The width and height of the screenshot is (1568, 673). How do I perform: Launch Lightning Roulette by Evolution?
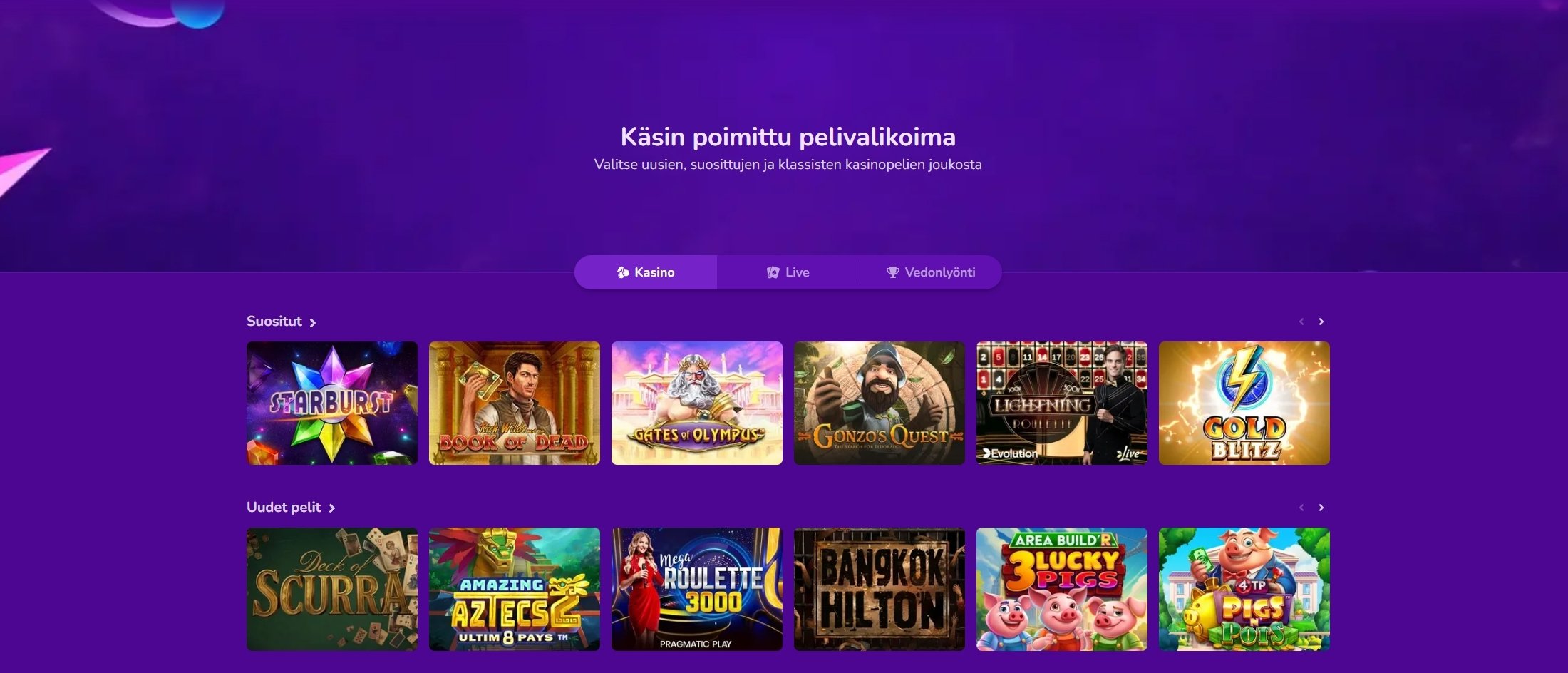(1062, 404)
